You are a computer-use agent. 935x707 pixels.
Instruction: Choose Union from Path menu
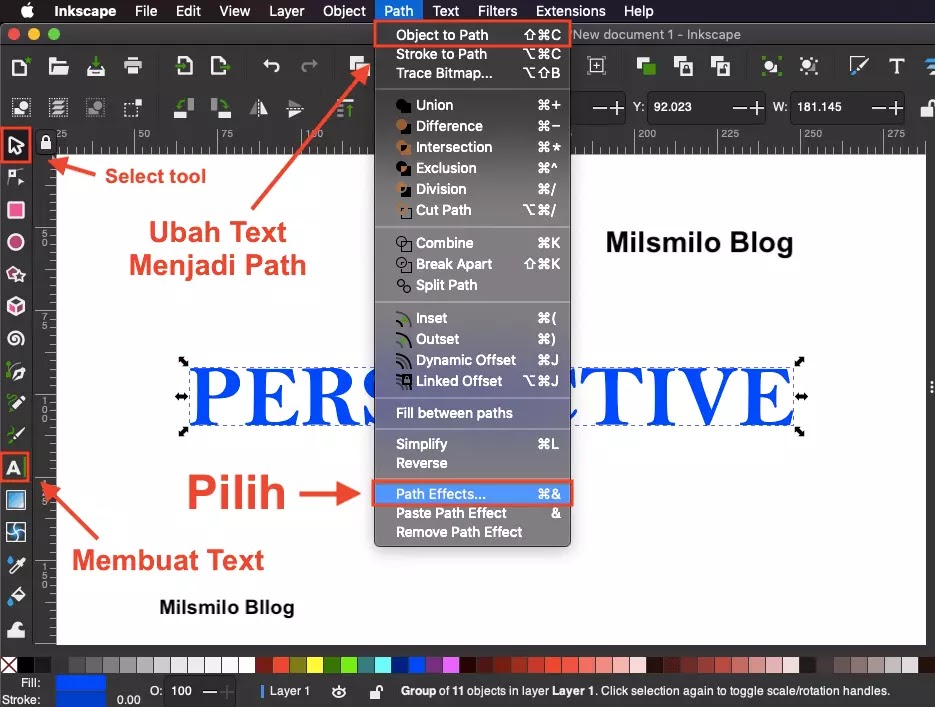coord(472,105)
